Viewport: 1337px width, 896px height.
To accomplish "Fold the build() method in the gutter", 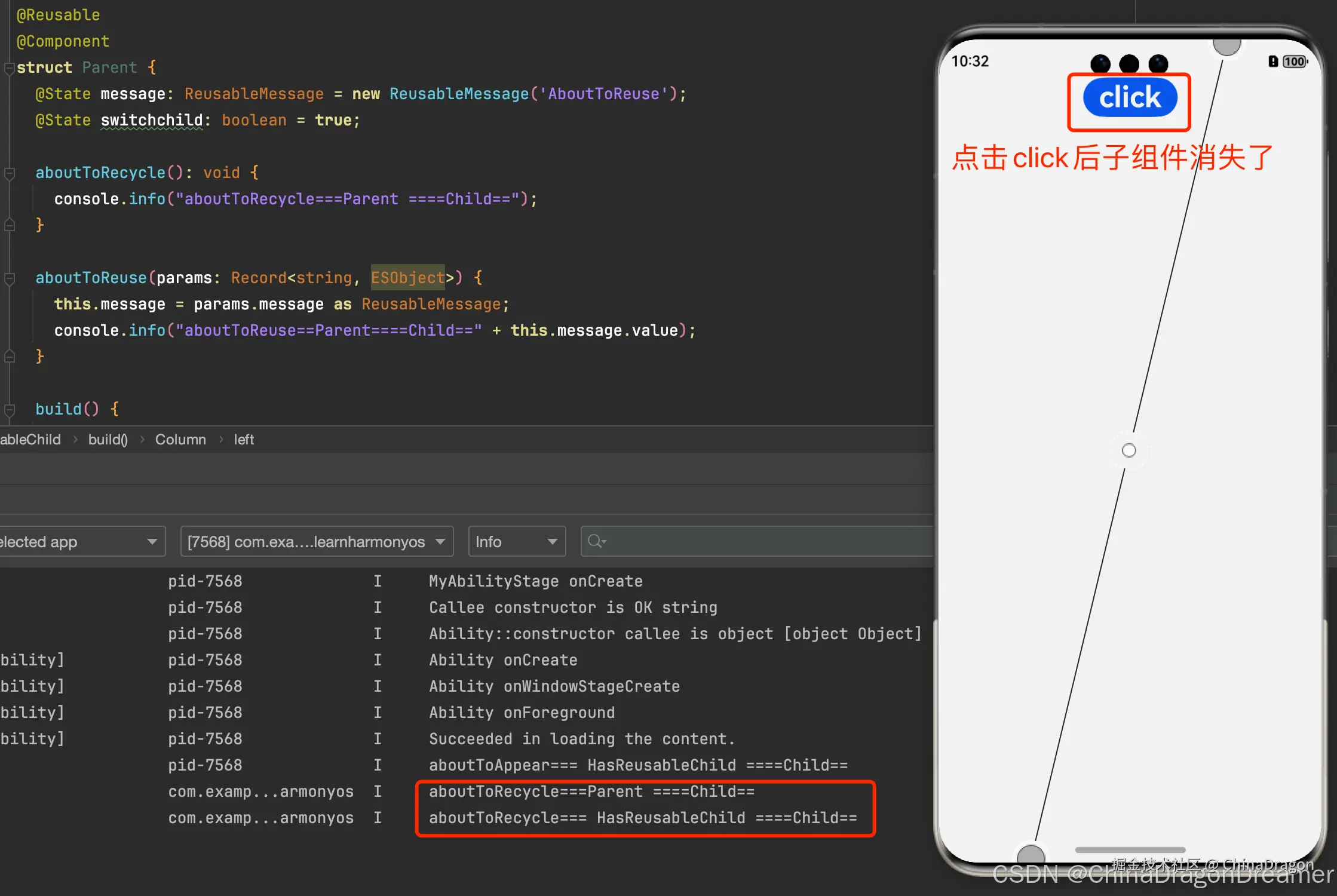I will [9, 410].
